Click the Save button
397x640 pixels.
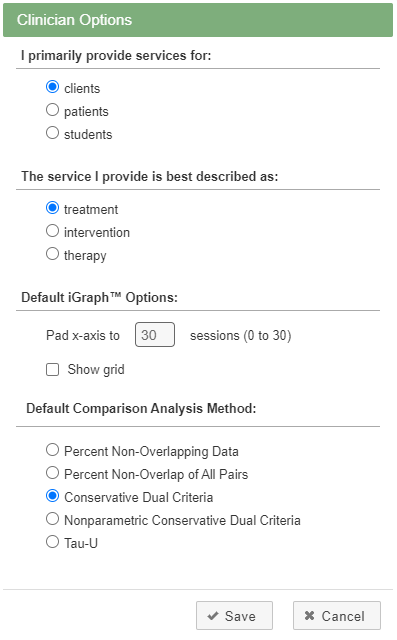pyautogui.click(x=234, y=616)
